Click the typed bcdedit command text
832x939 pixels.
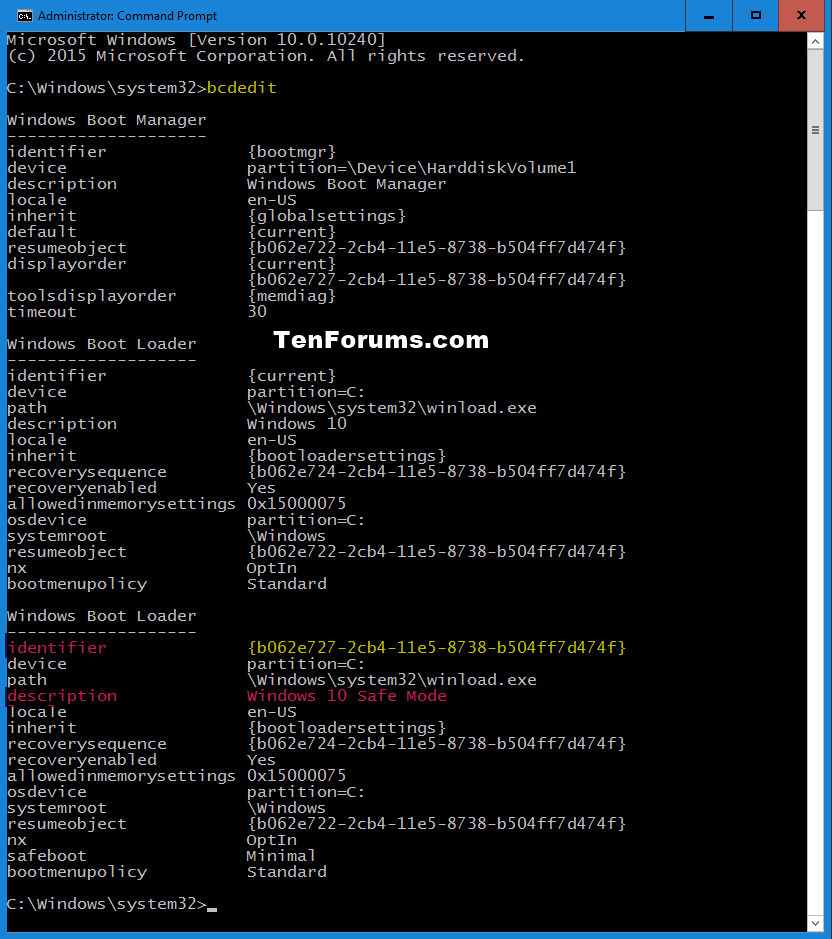click(241, 88)
